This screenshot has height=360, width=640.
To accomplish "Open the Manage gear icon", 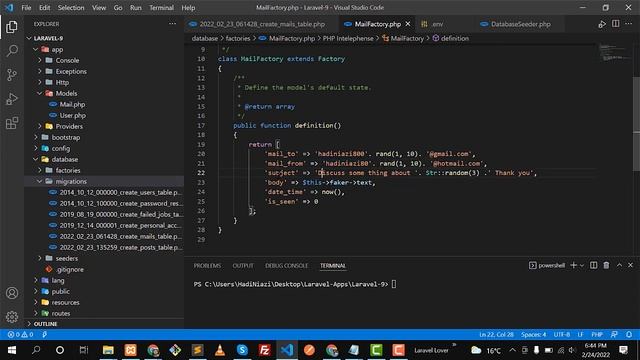I will click(12, 316).
